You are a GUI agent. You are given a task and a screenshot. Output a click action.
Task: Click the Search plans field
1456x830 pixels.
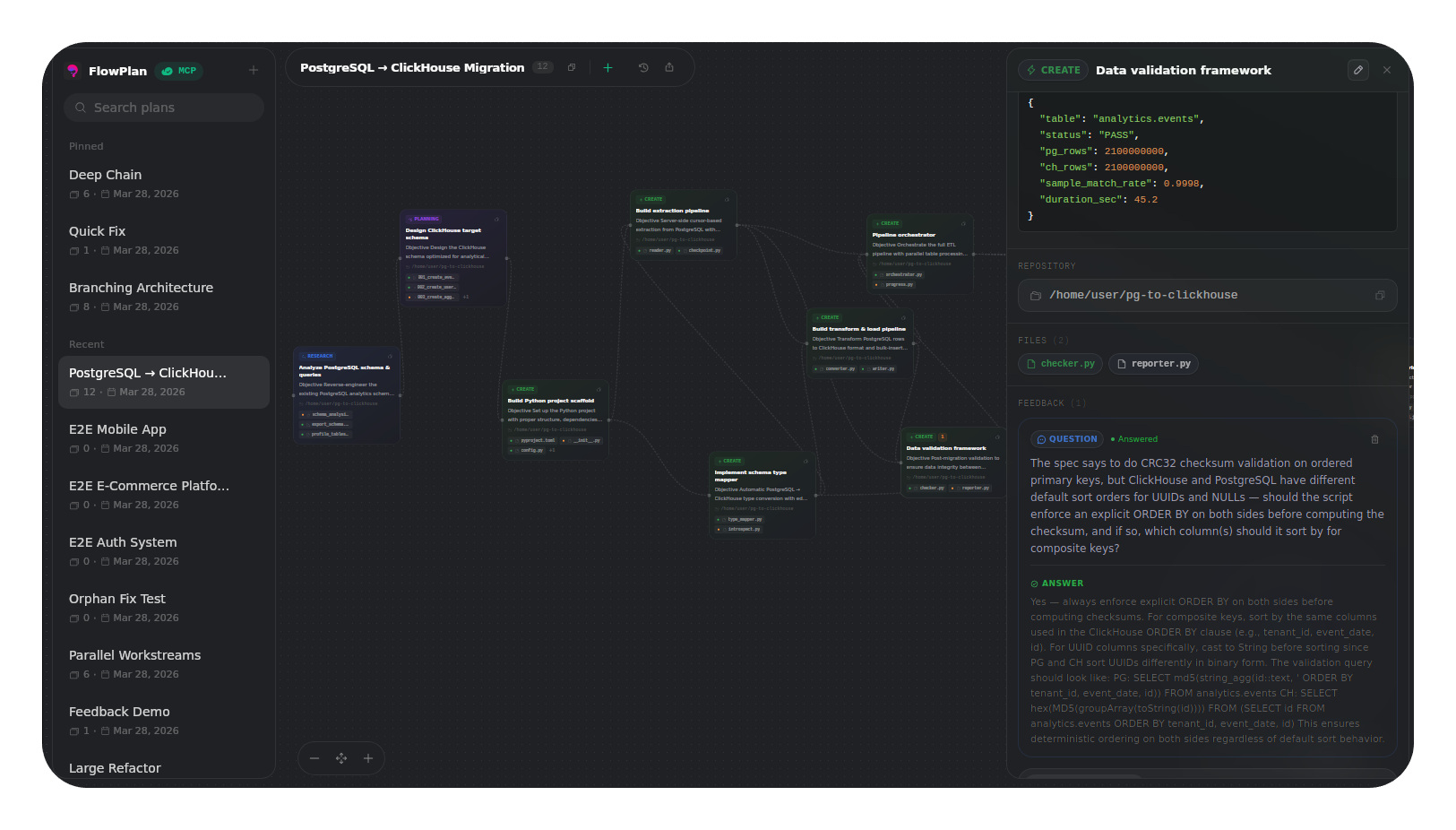[x=164, y=108]
